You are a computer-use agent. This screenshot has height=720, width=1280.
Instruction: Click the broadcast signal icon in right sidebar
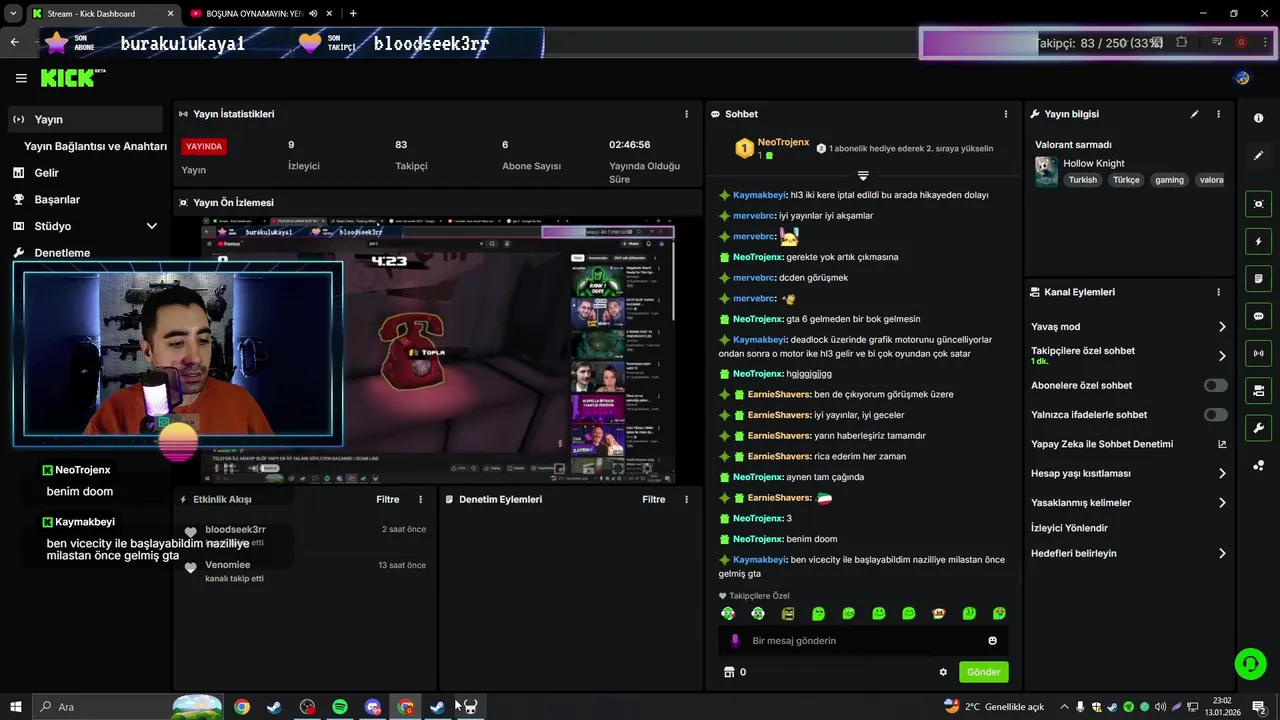(1258, 353)
